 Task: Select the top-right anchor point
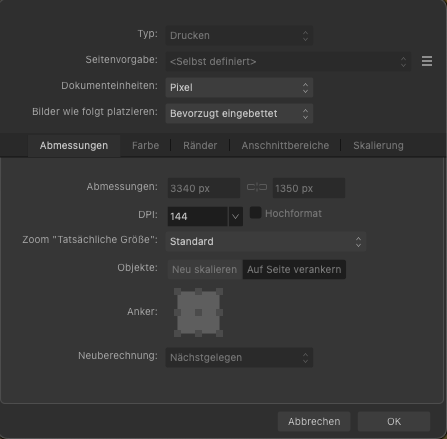coord(219,292)
